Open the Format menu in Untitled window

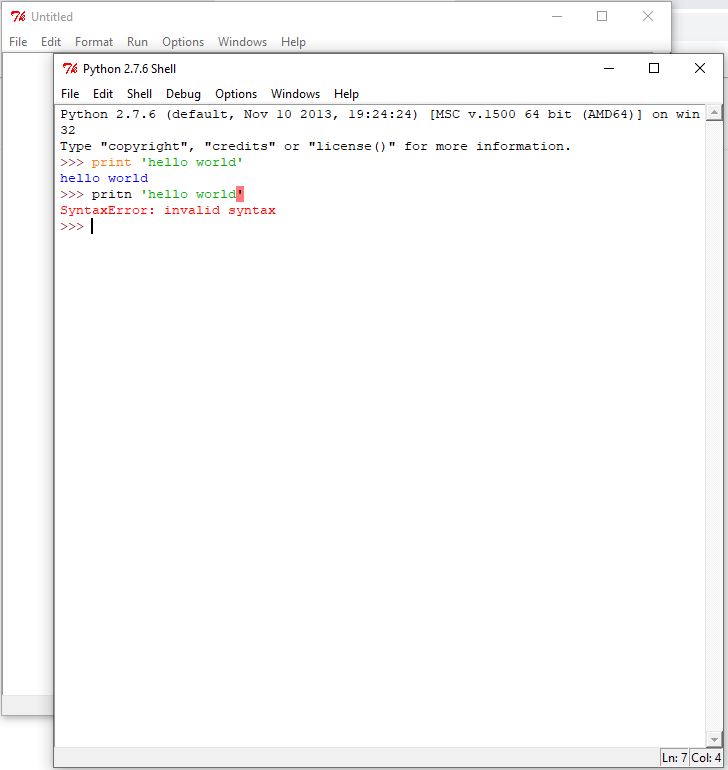pos(94,42)
